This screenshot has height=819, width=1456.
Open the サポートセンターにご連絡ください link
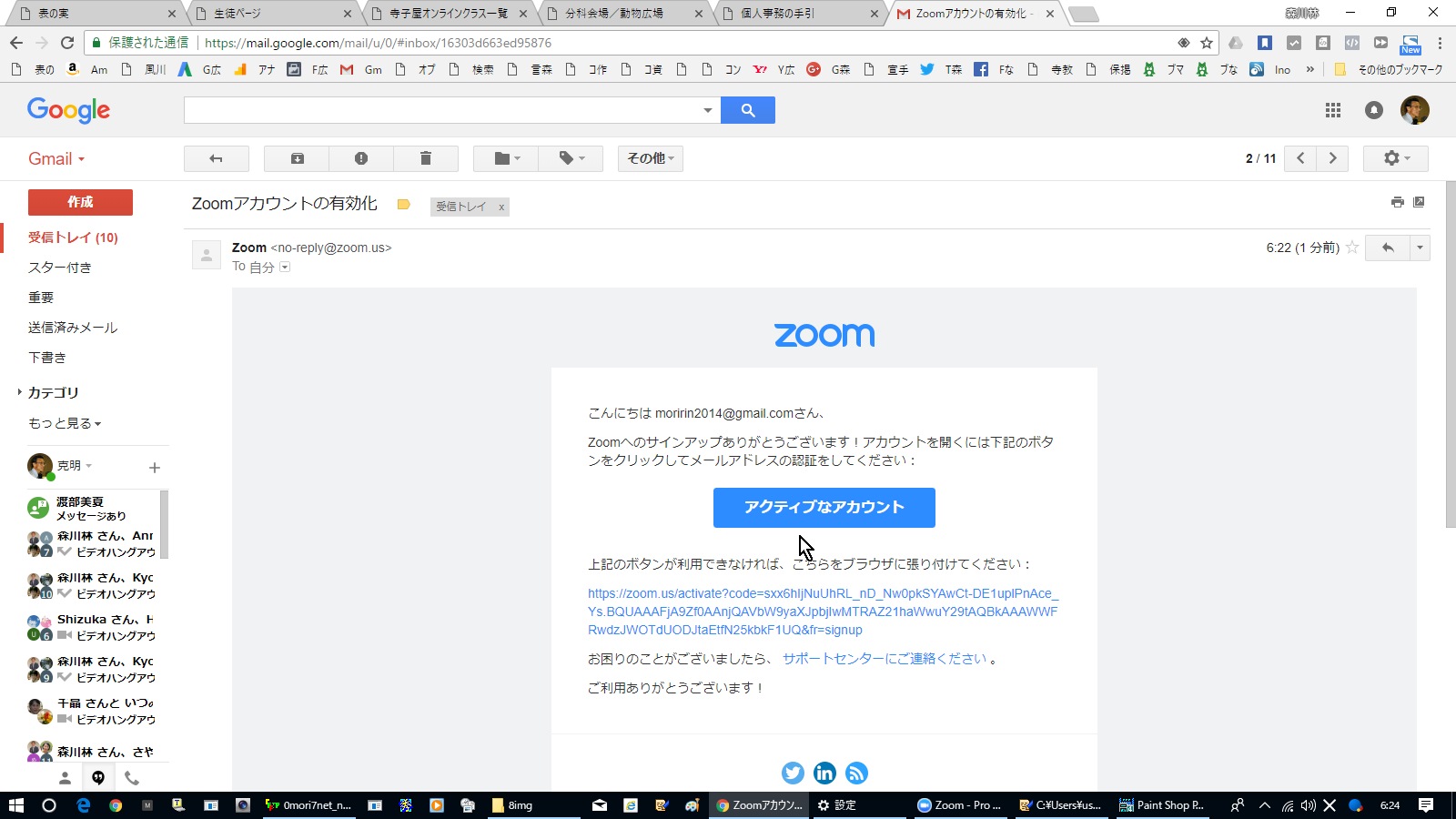pos(885,659)
